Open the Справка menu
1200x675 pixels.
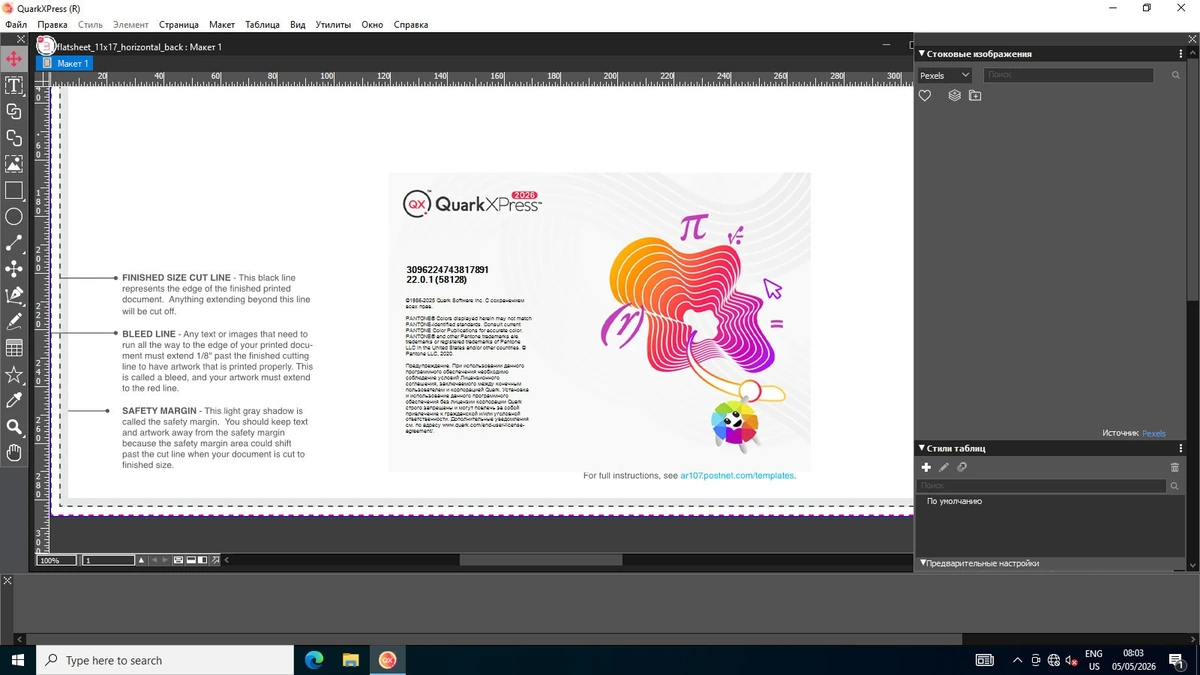coord(411,24)
